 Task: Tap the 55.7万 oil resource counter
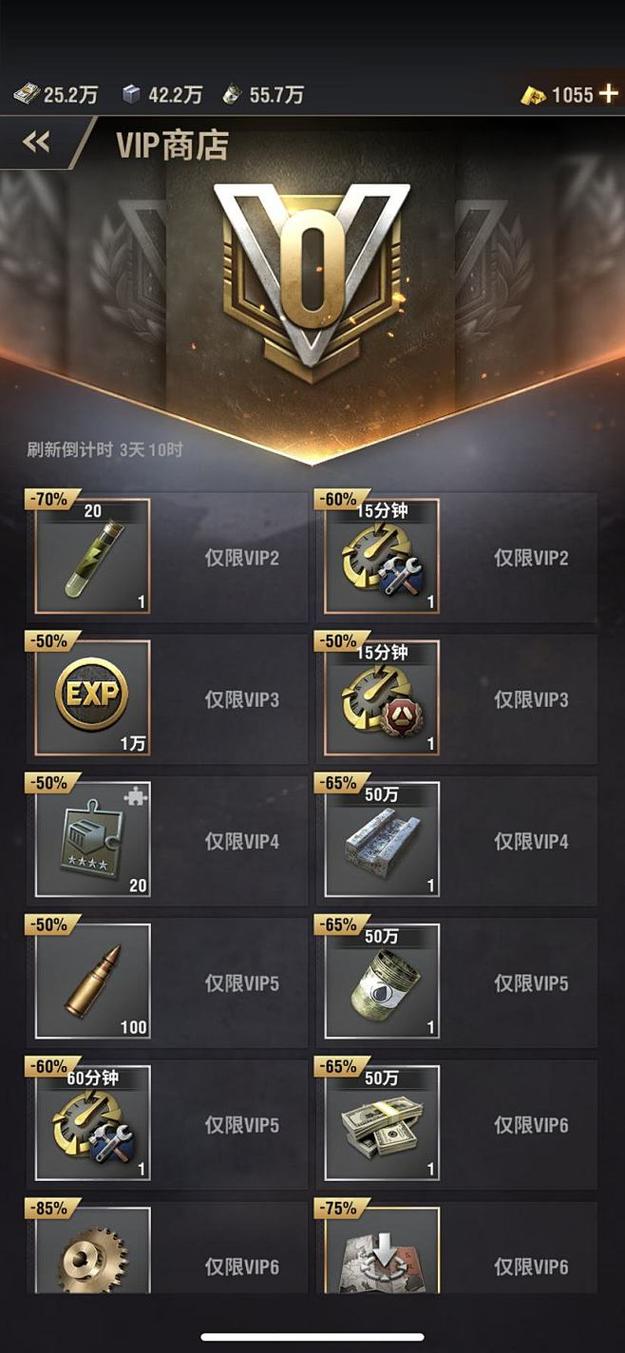(262, 95)
